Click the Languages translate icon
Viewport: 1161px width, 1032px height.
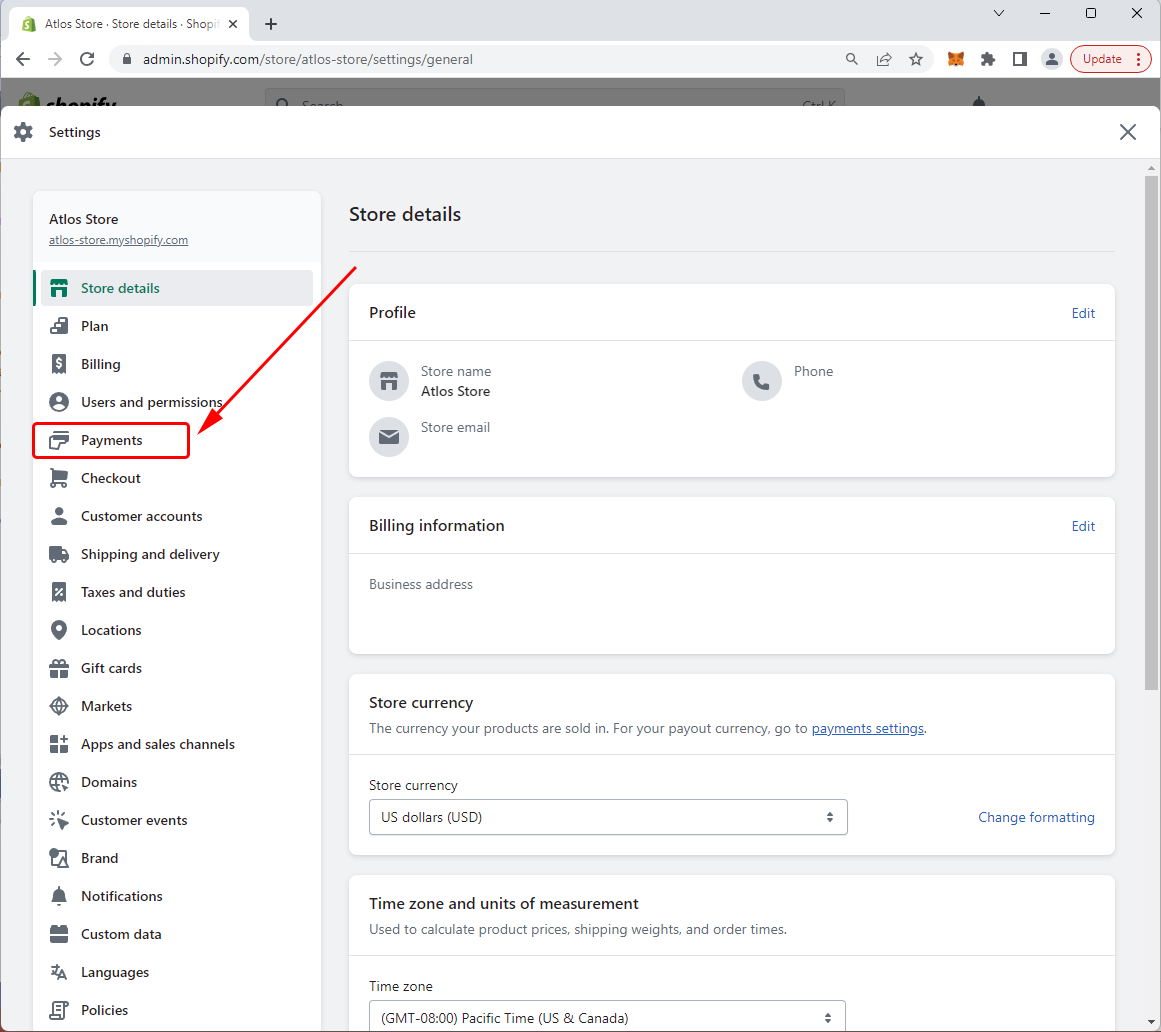(59, 972)
